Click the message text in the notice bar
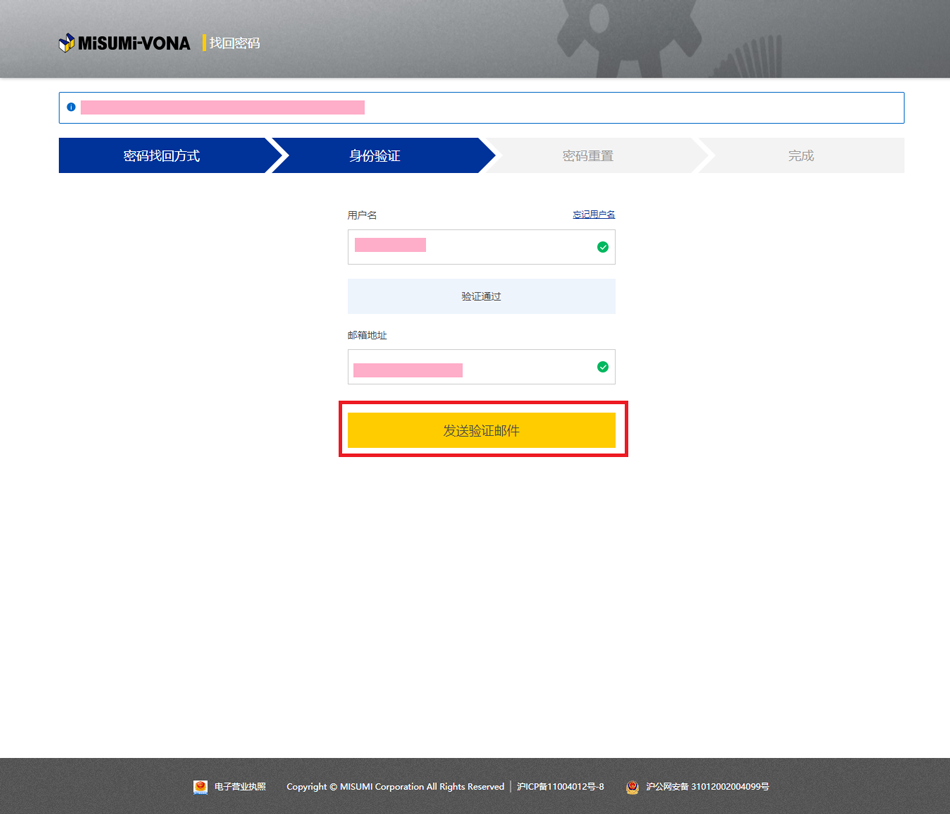Screen dimensions: 950x814 click(222, 107)
